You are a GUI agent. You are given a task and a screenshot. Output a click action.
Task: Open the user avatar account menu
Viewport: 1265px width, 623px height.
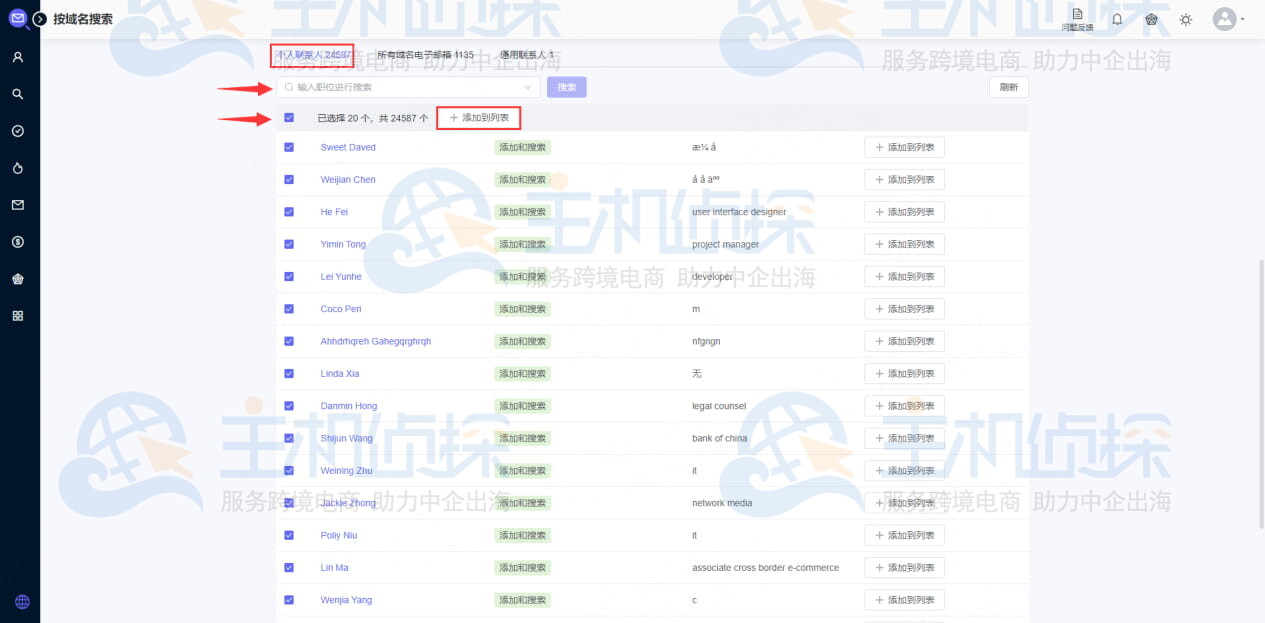1225,19
